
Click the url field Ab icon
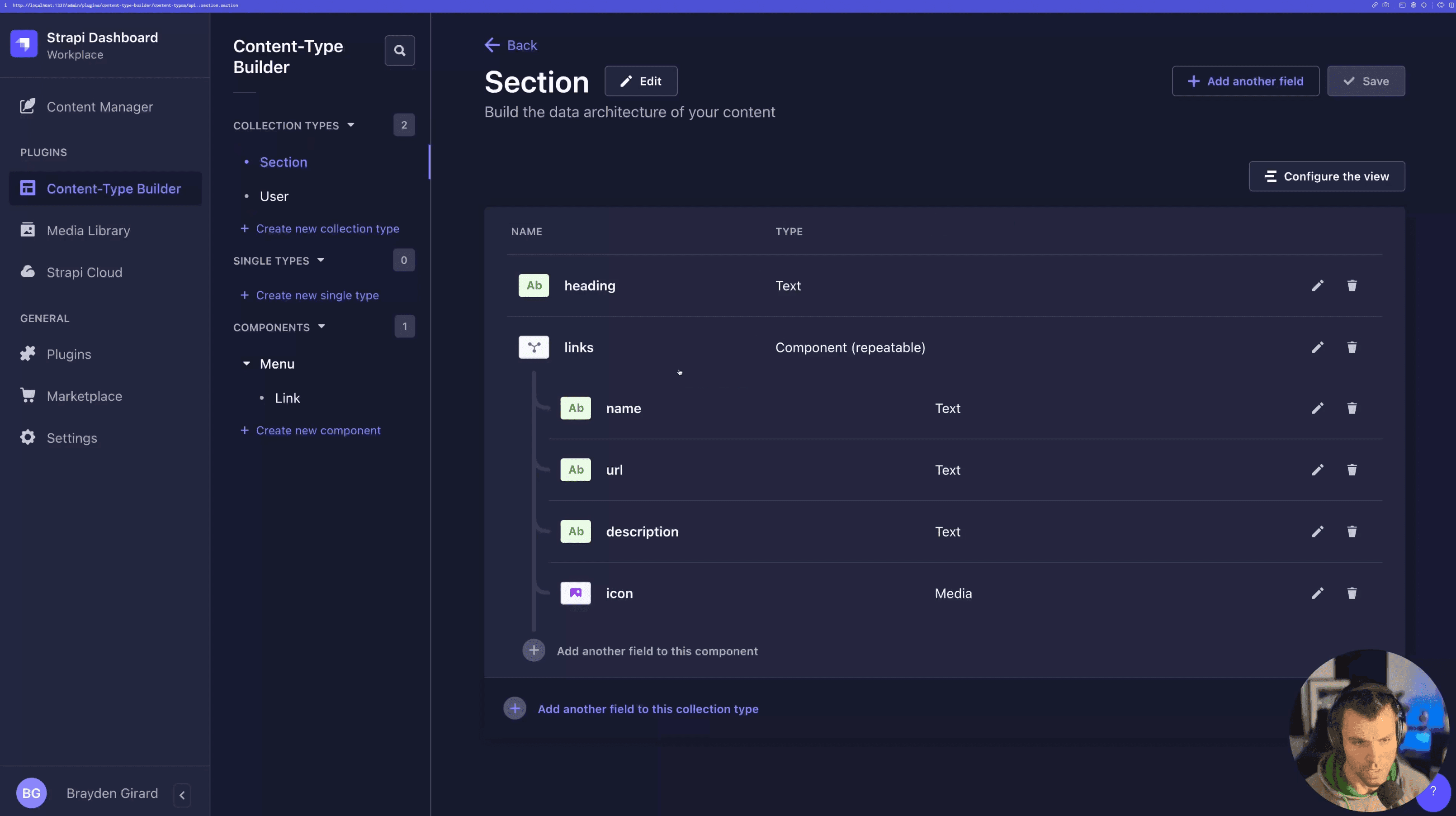click(575, 470)
